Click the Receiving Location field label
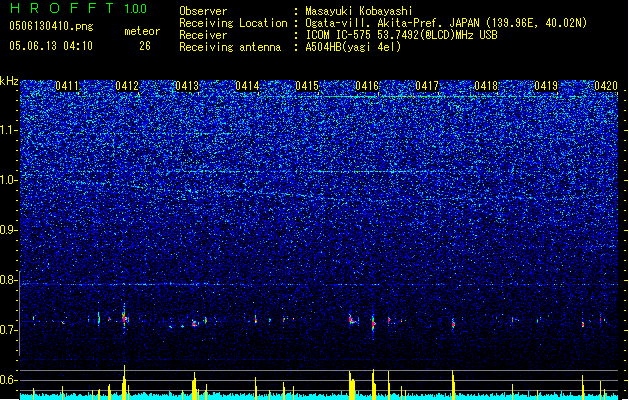The width and height of the screenshot is (629, 400). tap(233, 23)
